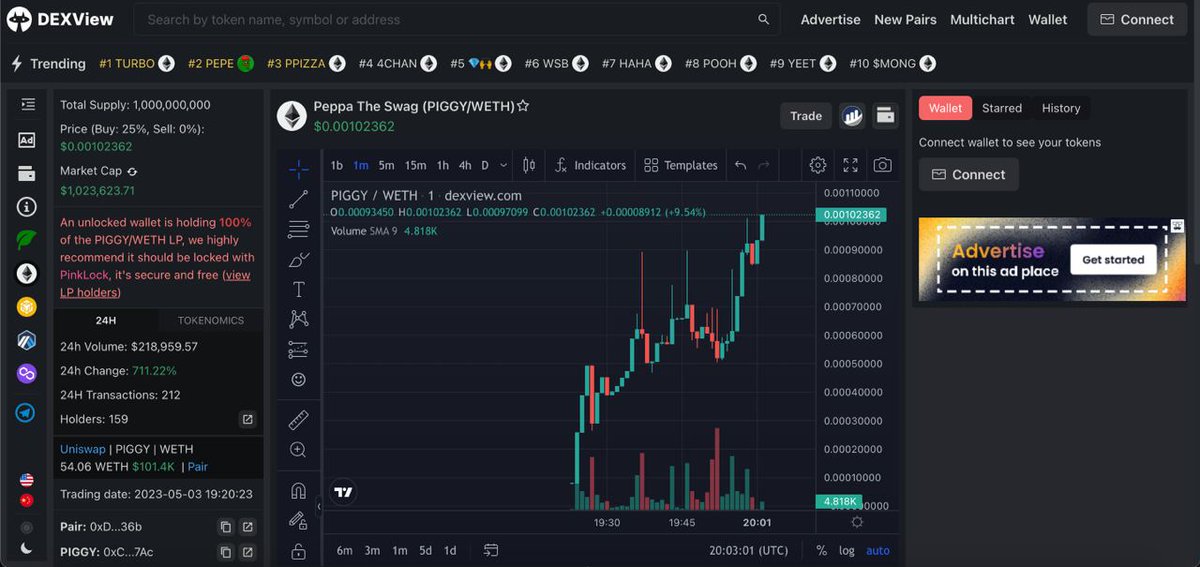The height and width of the screenshot is (567, 1200).
Task: Open the Indicators menu
Action: pyautogui.click(x=591, y=165)
